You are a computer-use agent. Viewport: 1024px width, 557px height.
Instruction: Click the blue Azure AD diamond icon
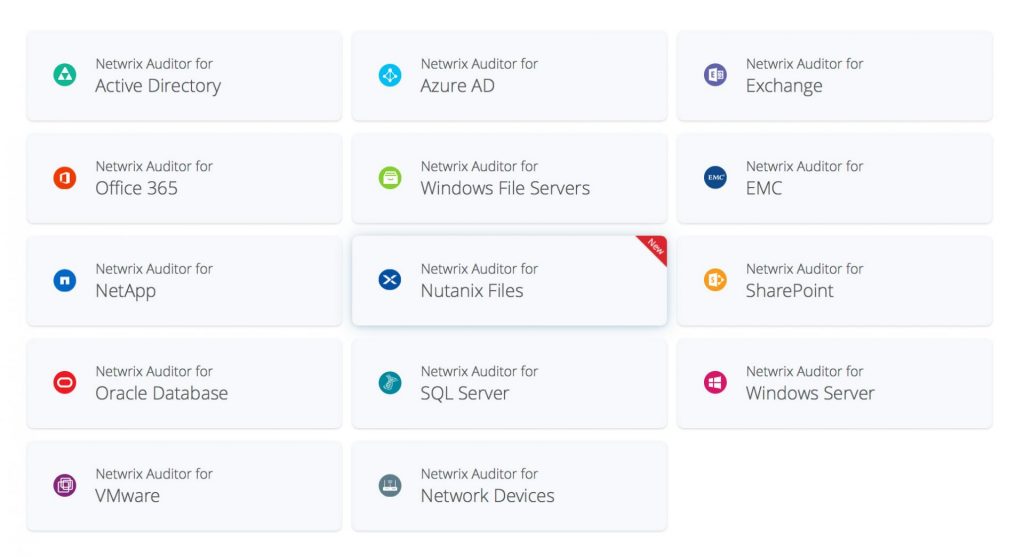click(x=390, y=75)
